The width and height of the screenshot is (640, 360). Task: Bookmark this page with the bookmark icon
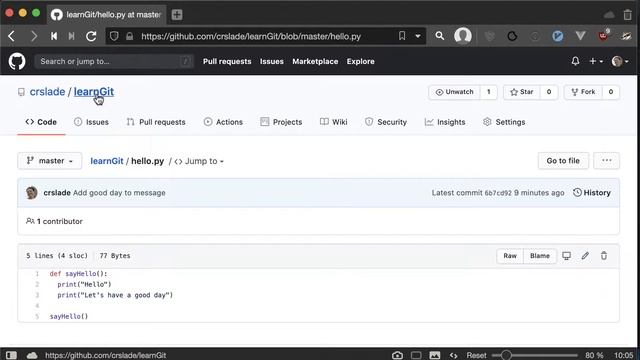coord(402,36)
